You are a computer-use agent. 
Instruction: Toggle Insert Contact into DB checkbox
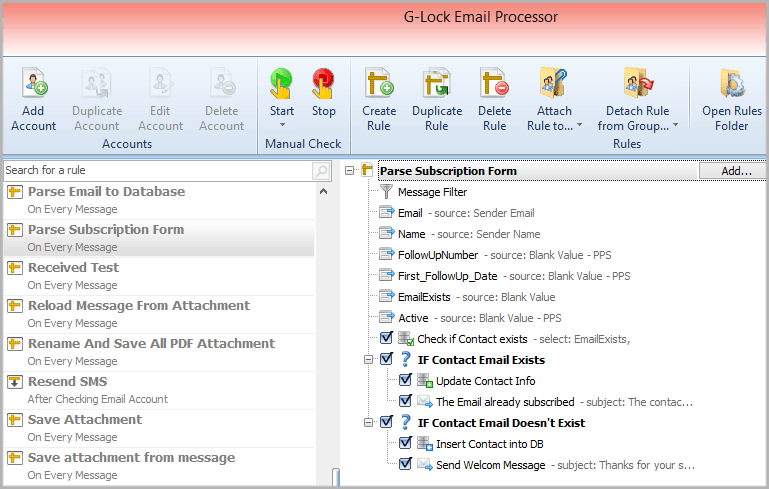(x=405, y=443)
